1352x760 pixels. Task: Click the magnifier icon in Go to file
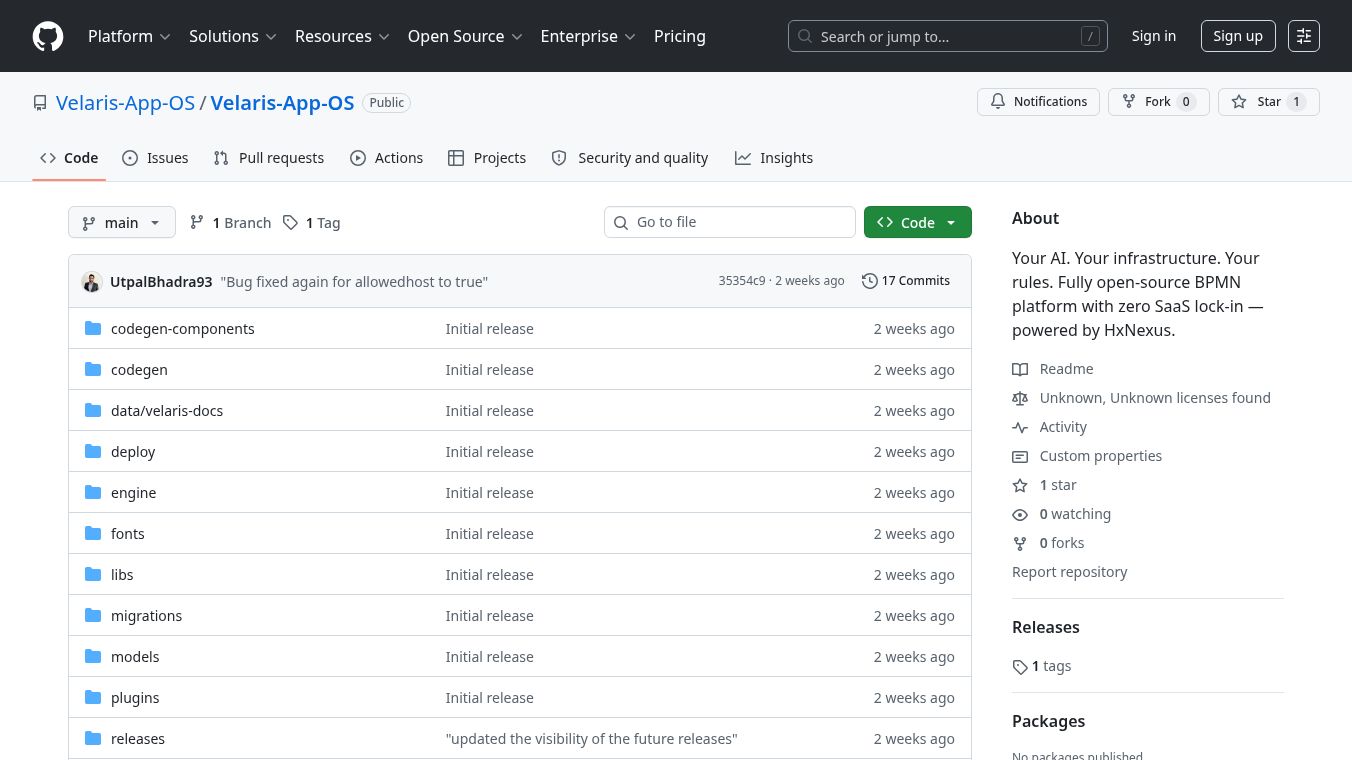click(621, 222)
